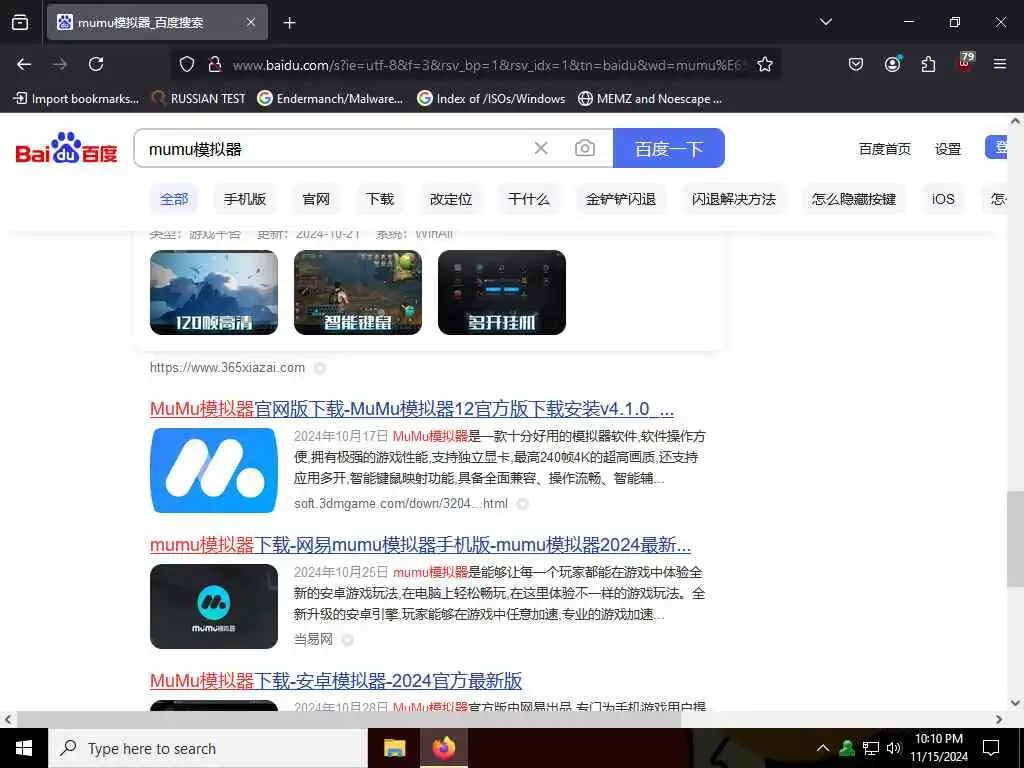Click the icon next to soft.3dmgame.com
The height and width of the screenshot is (768, 1024).
pyautogui.click(x=522, y=504)
